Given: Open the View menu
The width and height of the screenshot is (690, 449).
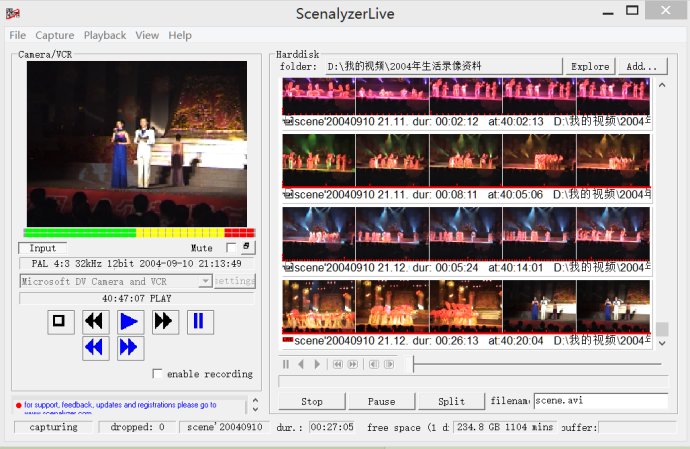Looking at the screenshot, I should click(x=147, y=35).
